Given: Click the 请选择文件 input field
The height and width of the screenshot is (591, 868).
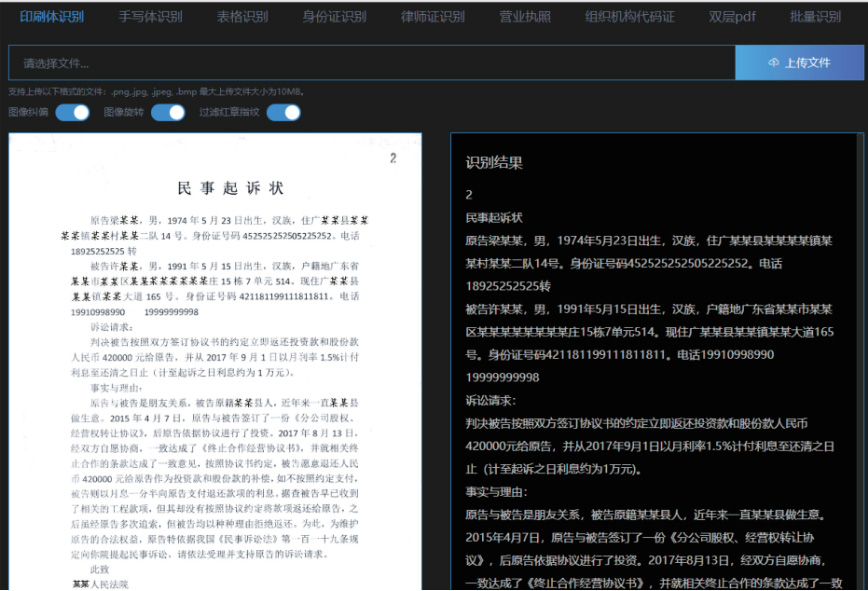Looking at the screenshot, I should tap(370, 62).
